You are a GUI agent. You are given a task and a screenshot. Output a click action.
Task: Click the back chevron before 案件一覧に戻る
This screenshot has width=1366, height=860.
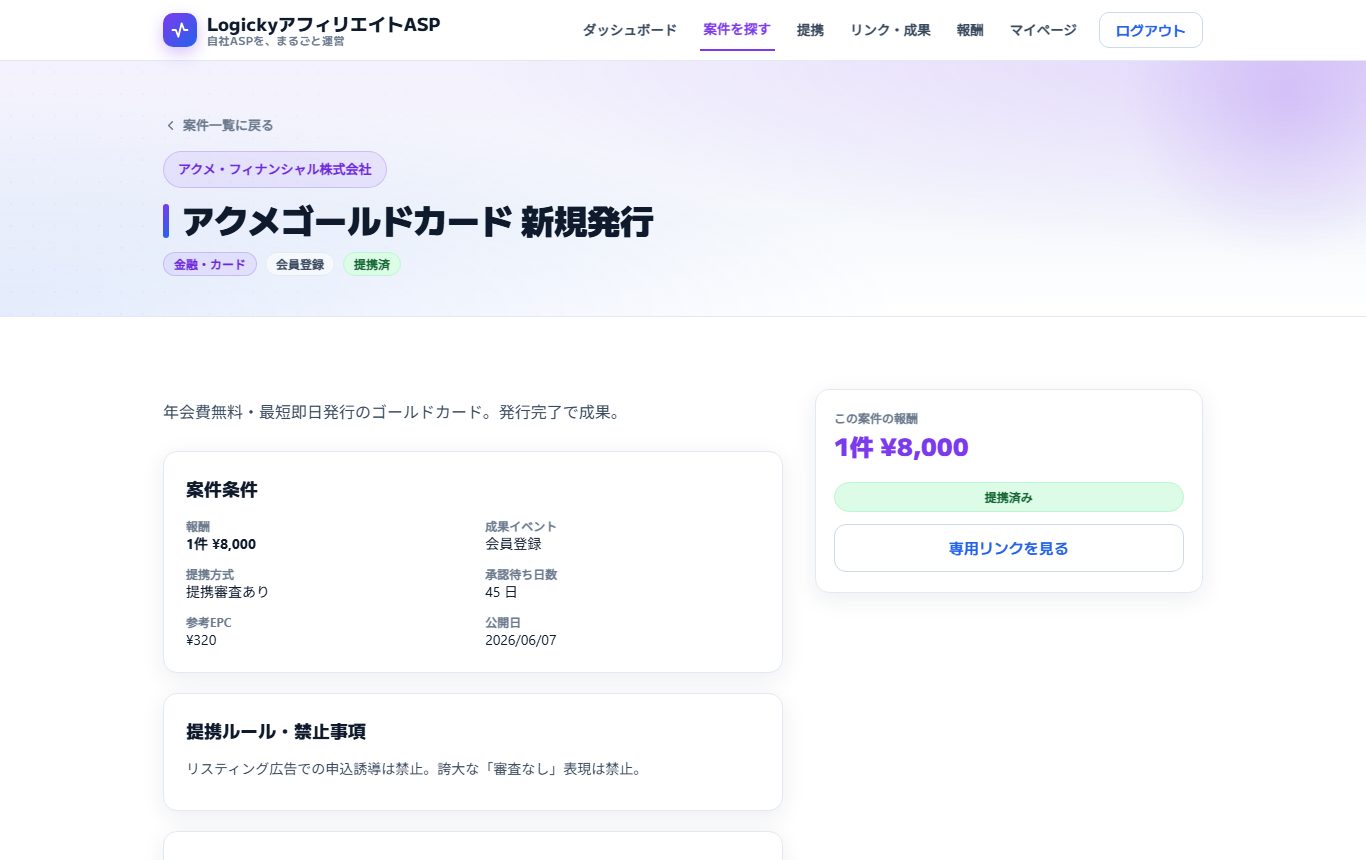(x=170, y=125)
